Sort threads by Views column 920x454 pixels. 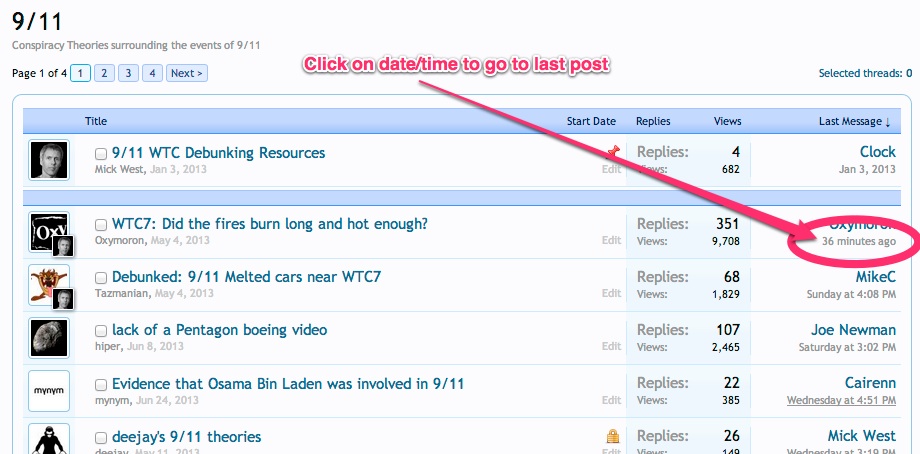pos(727,121)
